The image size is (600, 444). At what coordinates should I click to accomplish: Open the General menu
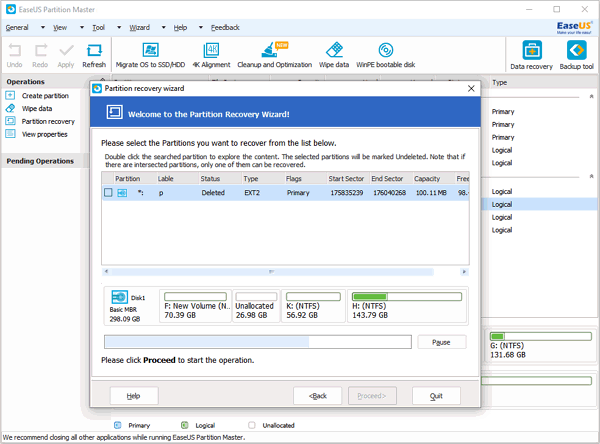[17, 28]
